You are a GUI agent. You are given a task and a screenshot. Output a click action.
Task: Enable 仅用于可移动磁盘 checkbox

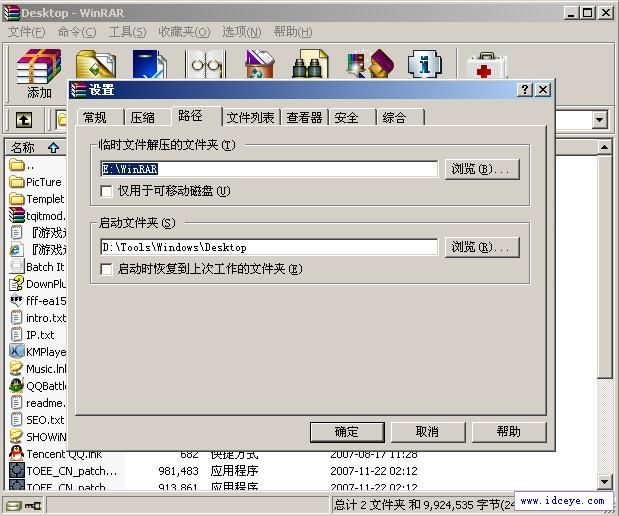[x=106, y=191]
